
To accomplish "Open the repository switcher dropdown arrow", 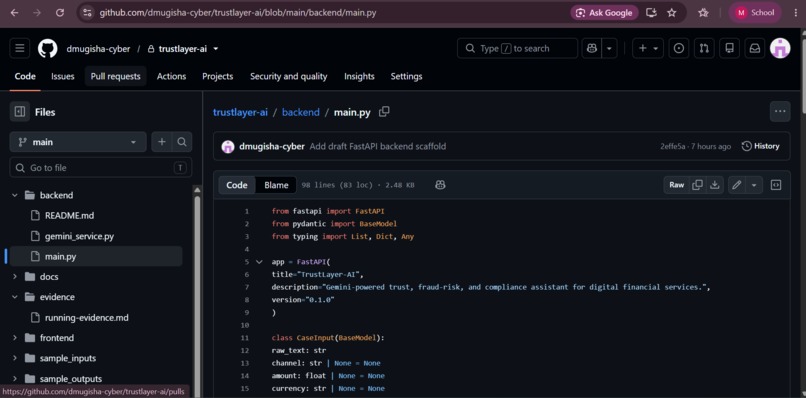I will click(216, 49).
